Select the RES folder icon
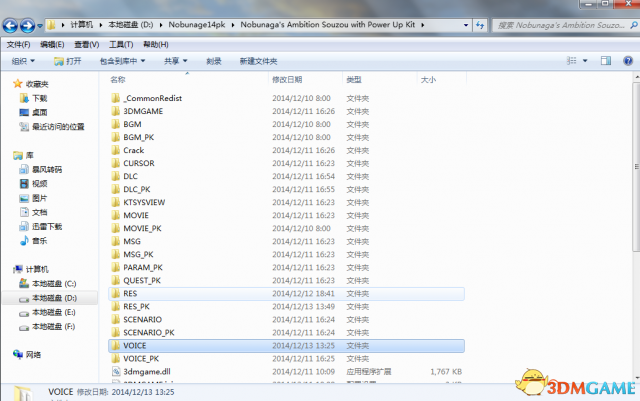The width and height of the screenshot is (640, 401). coord(116,294)
